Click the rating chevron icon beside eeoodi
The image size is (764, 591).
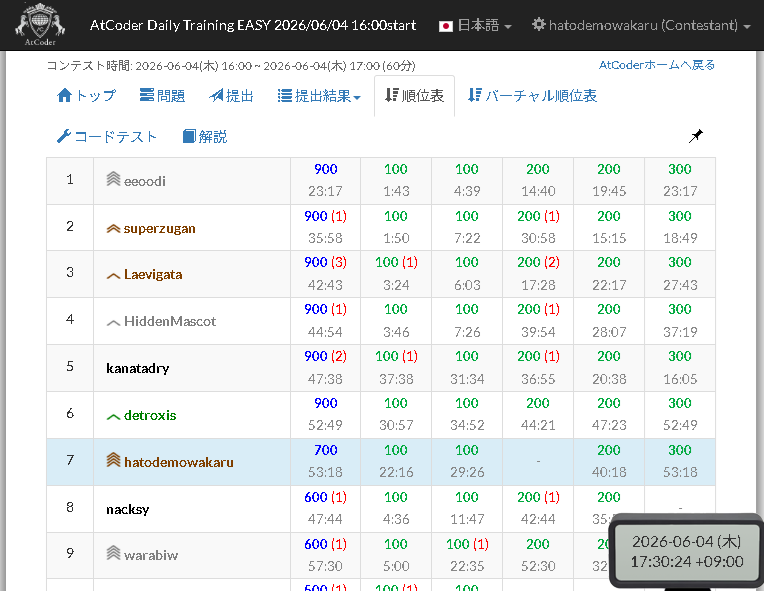pos(113,179)
